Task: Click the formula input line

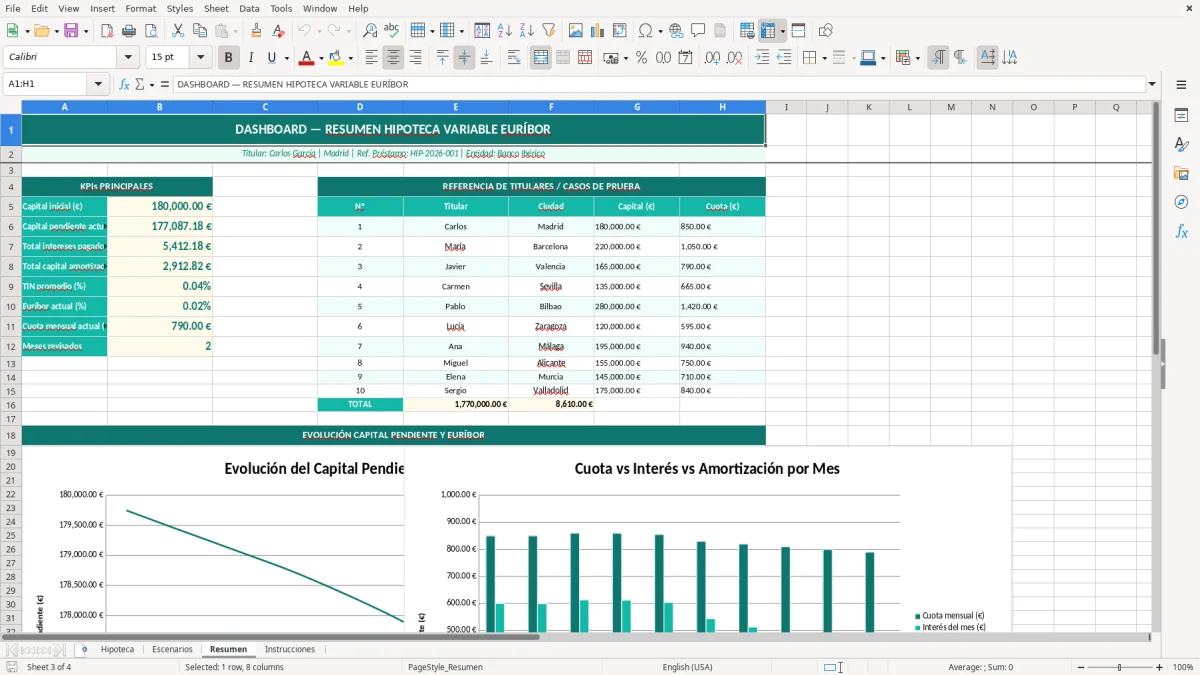Action: [x=659, y=84]
